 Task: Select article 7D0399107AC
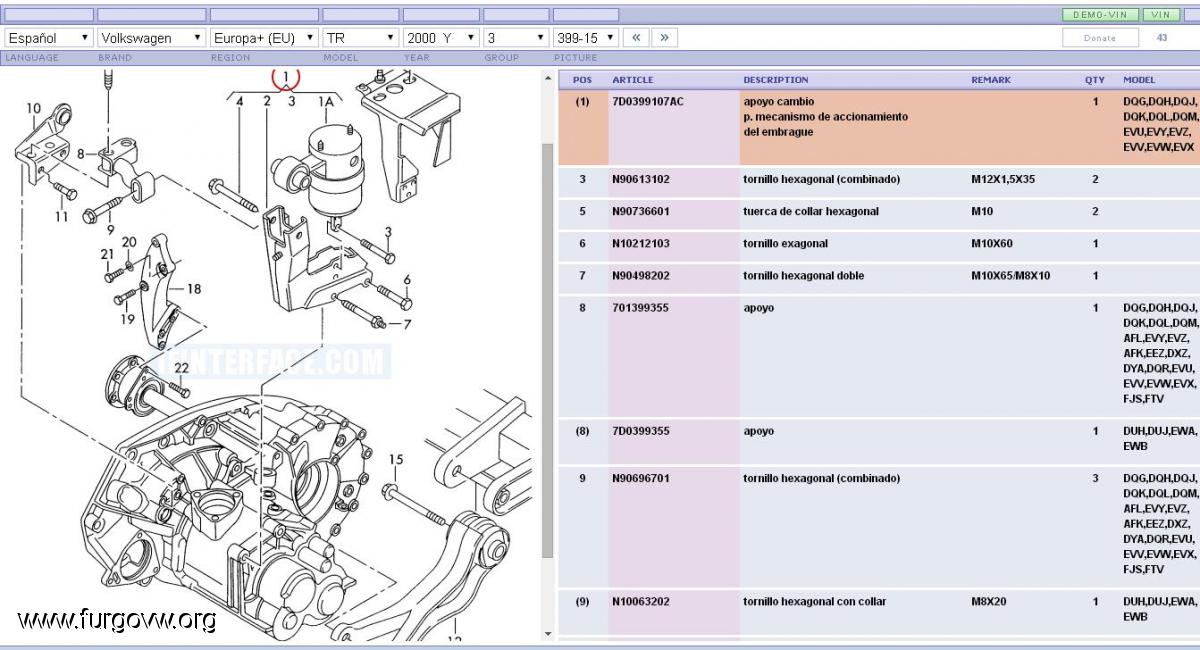coord(648,101)
